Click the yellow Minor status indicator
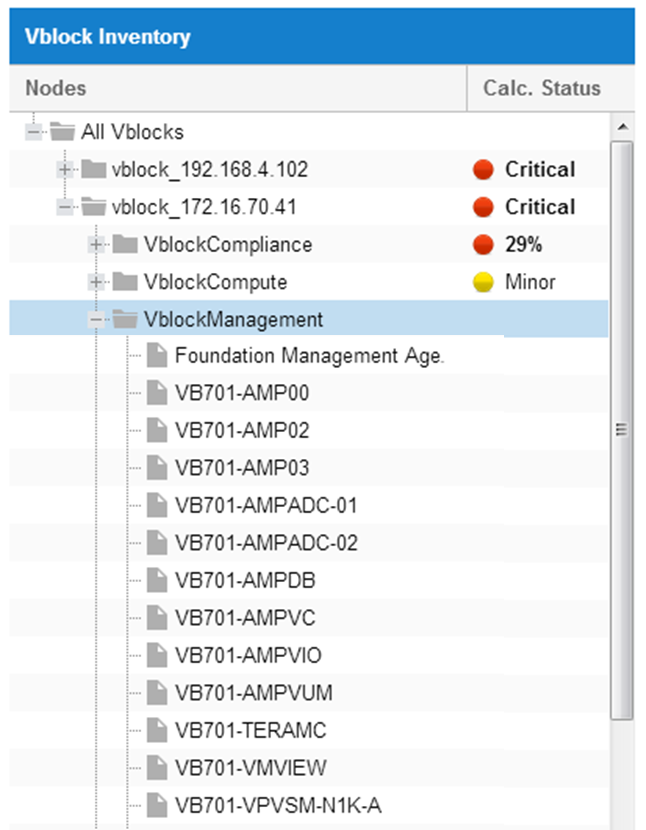The image size is (646, 830). 483,282
